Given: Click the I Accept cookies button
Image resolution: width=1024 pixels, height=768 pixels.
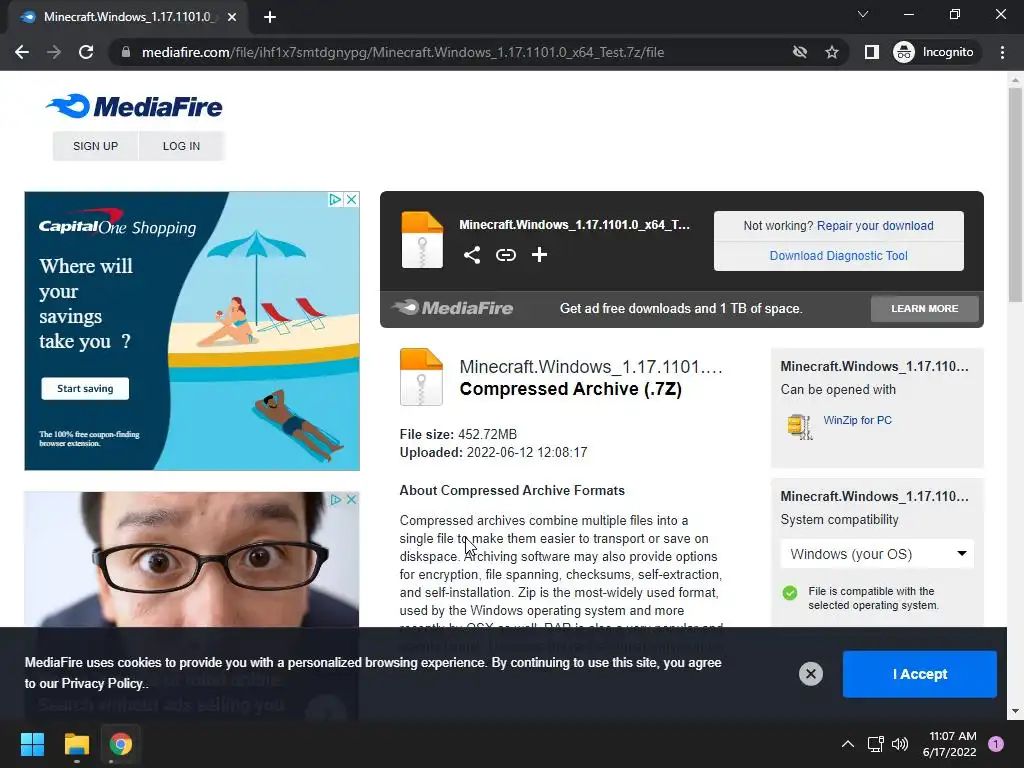Looking at the screenshot, I should tap(920, 674).
